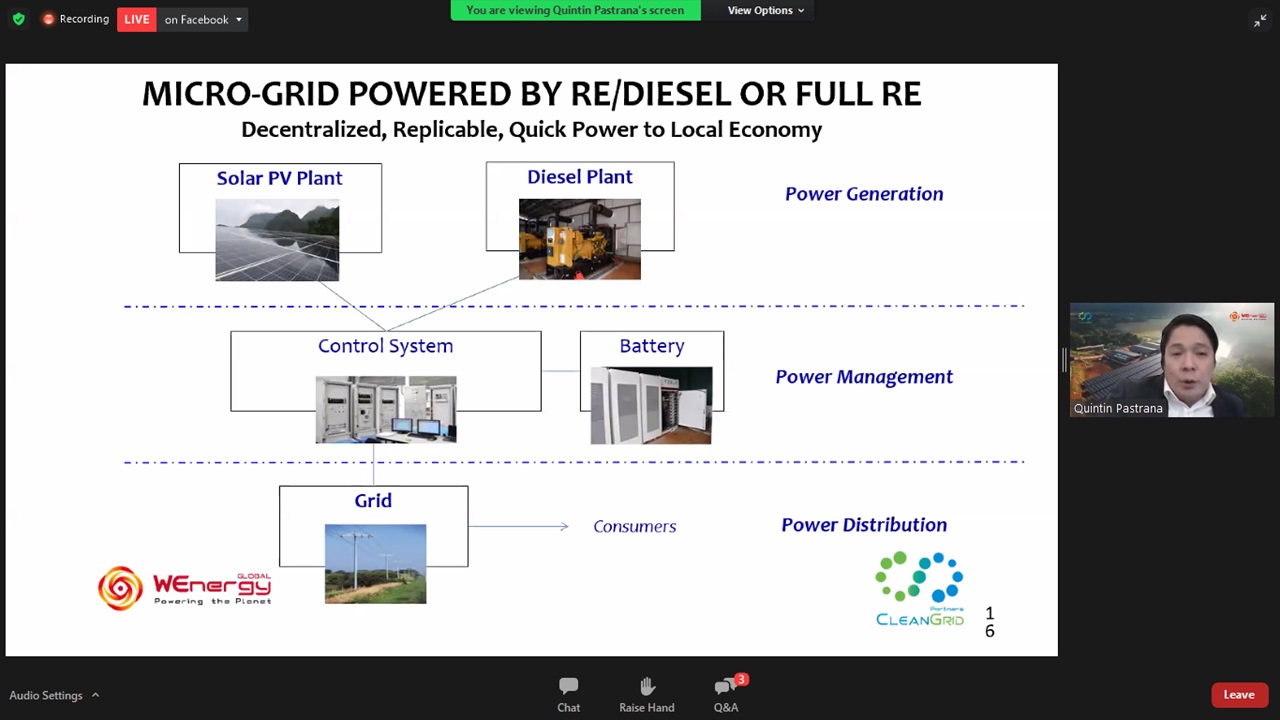Open the Chat panel
This screenshot has width=1280, height=720.
[x=568, y=694]
